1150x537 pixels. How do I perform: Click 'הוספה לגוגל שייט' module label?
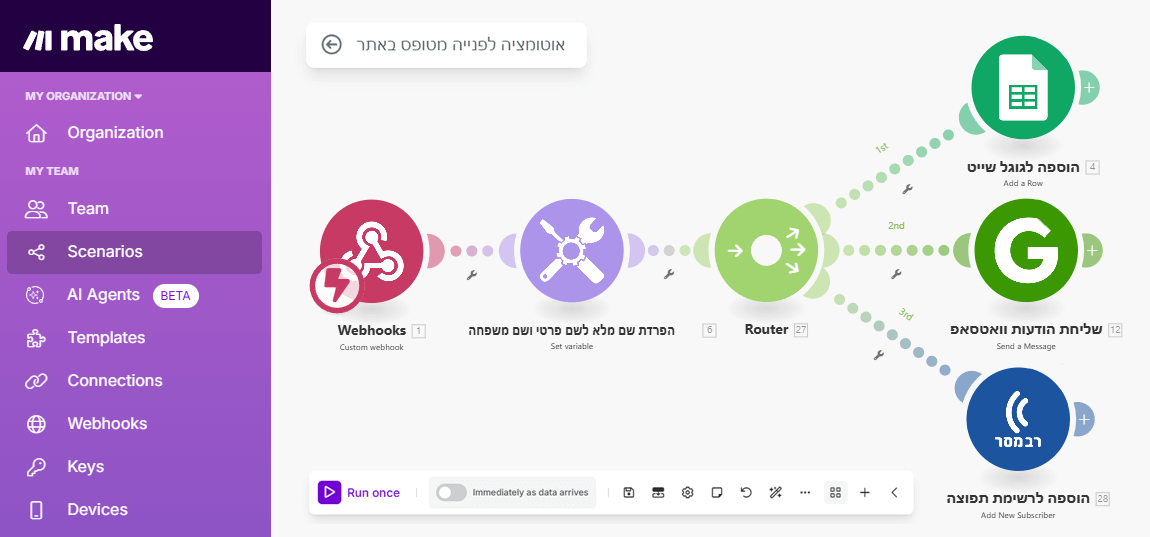(x=1023, y=167)
